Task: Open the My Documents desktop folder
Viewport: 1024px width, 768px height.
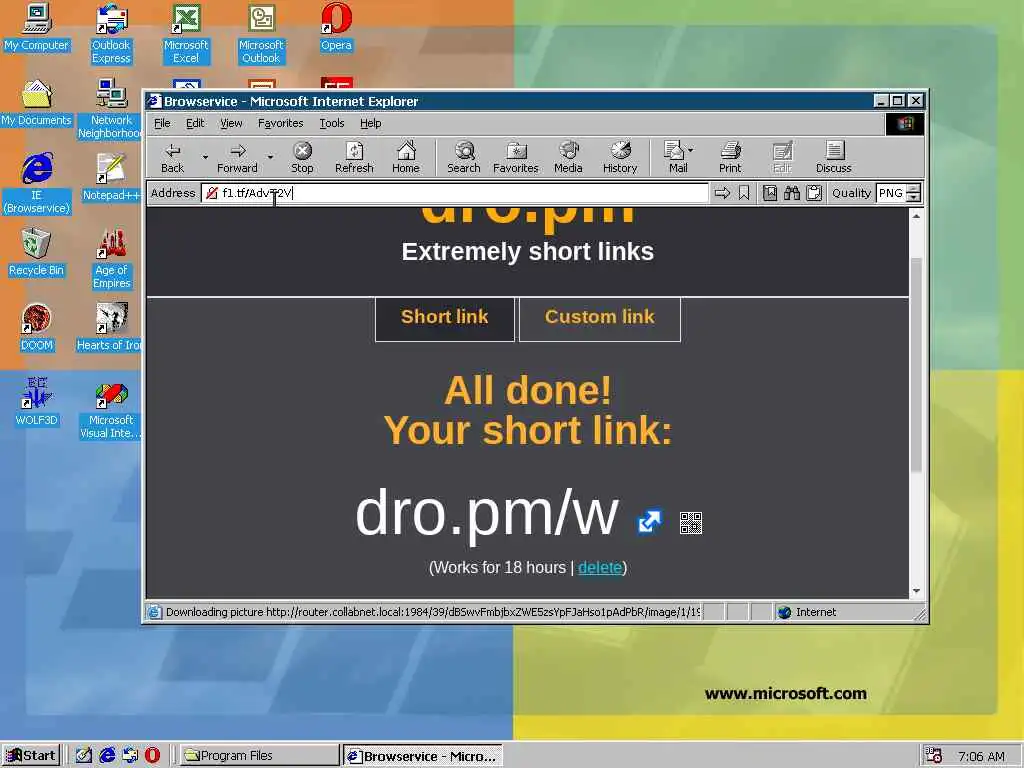Action: [37, 103]
